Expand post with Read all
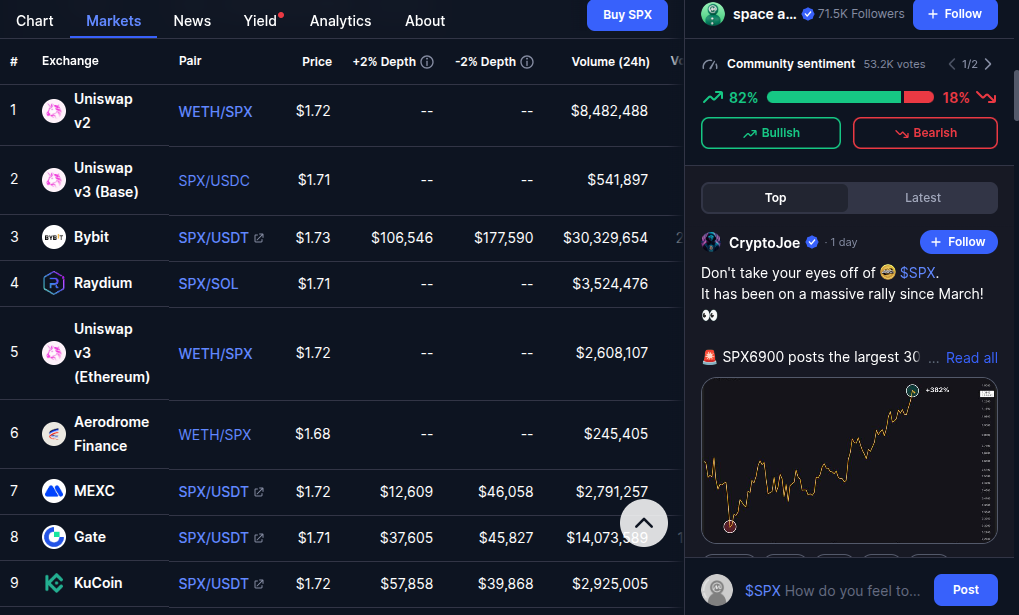This screenshot has width=1019, height=615. click(971, 358)
